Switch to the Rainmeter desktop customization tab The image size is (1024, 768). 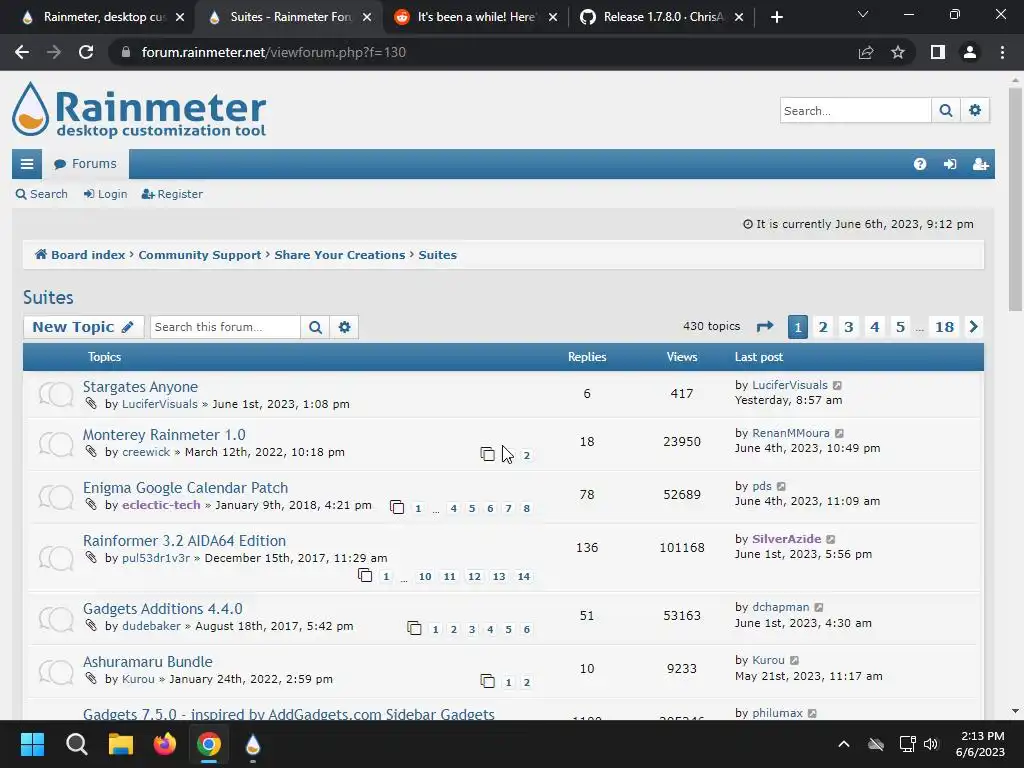coord(104,17)
